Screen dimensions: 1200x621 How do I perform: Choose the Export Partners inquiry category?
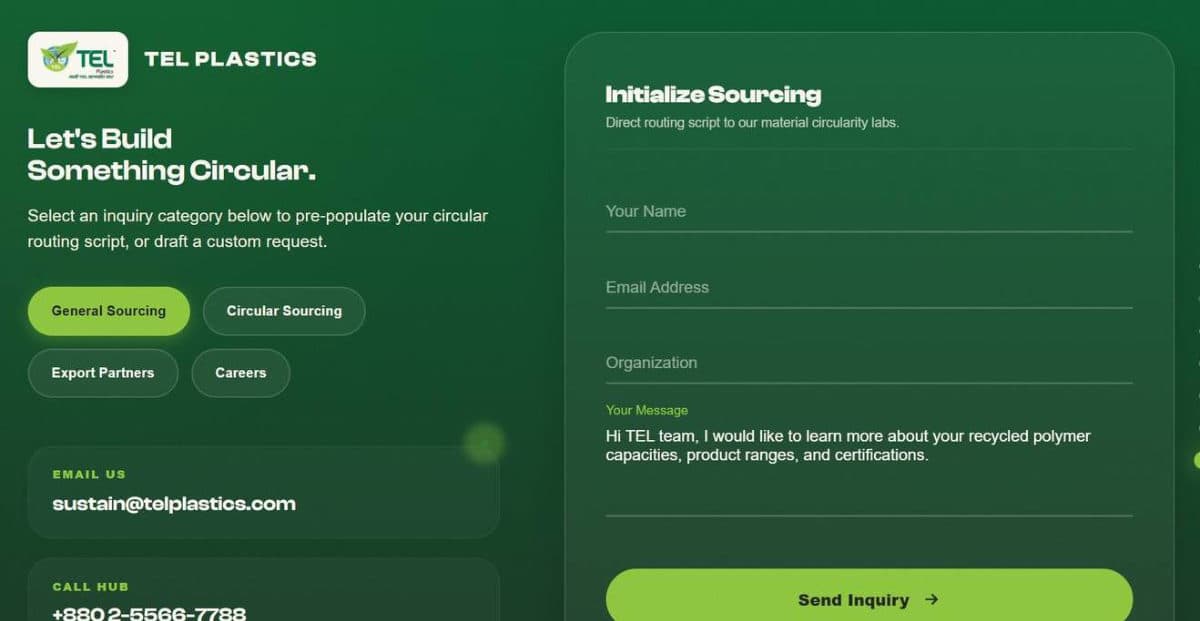[103, 373]
